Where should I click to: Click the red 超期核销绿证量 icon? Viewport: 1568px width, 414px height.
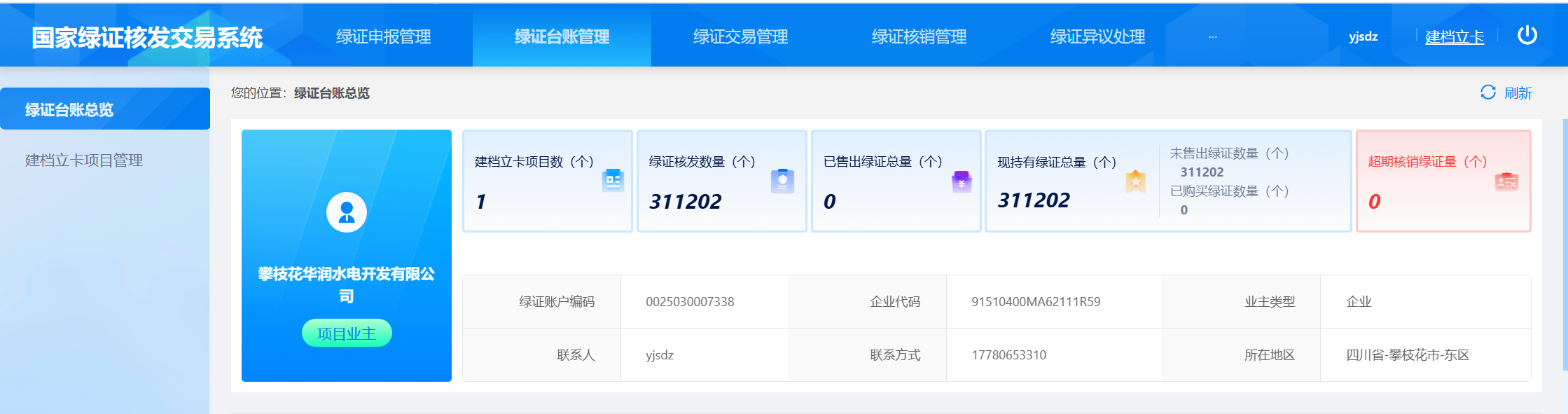(1506, 182)
